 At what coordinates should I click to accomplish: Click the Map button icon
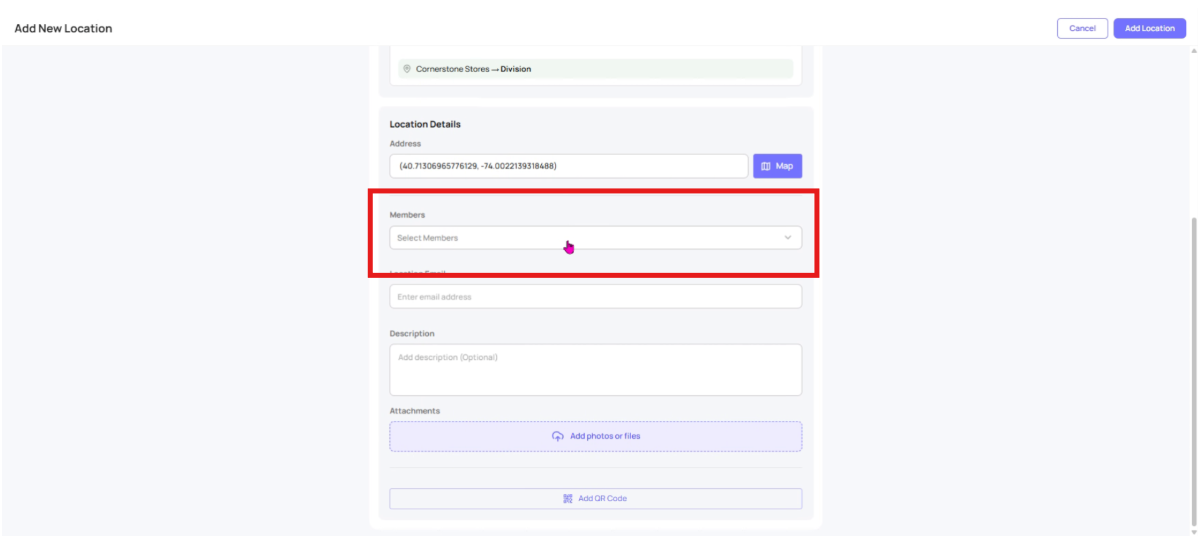(x=766, y=166)
